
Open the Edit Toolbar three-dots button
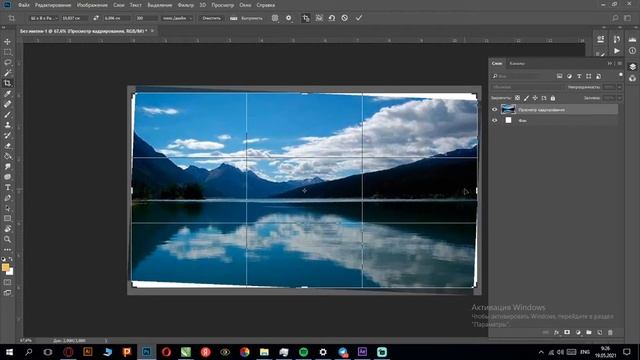pyautogui.click(x=7, y=249)
